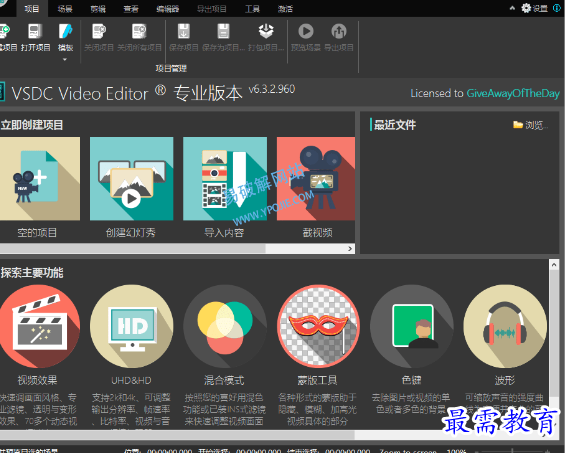Open the 编辑器 ribbon tab
The image size is (566, 453).
167,9
